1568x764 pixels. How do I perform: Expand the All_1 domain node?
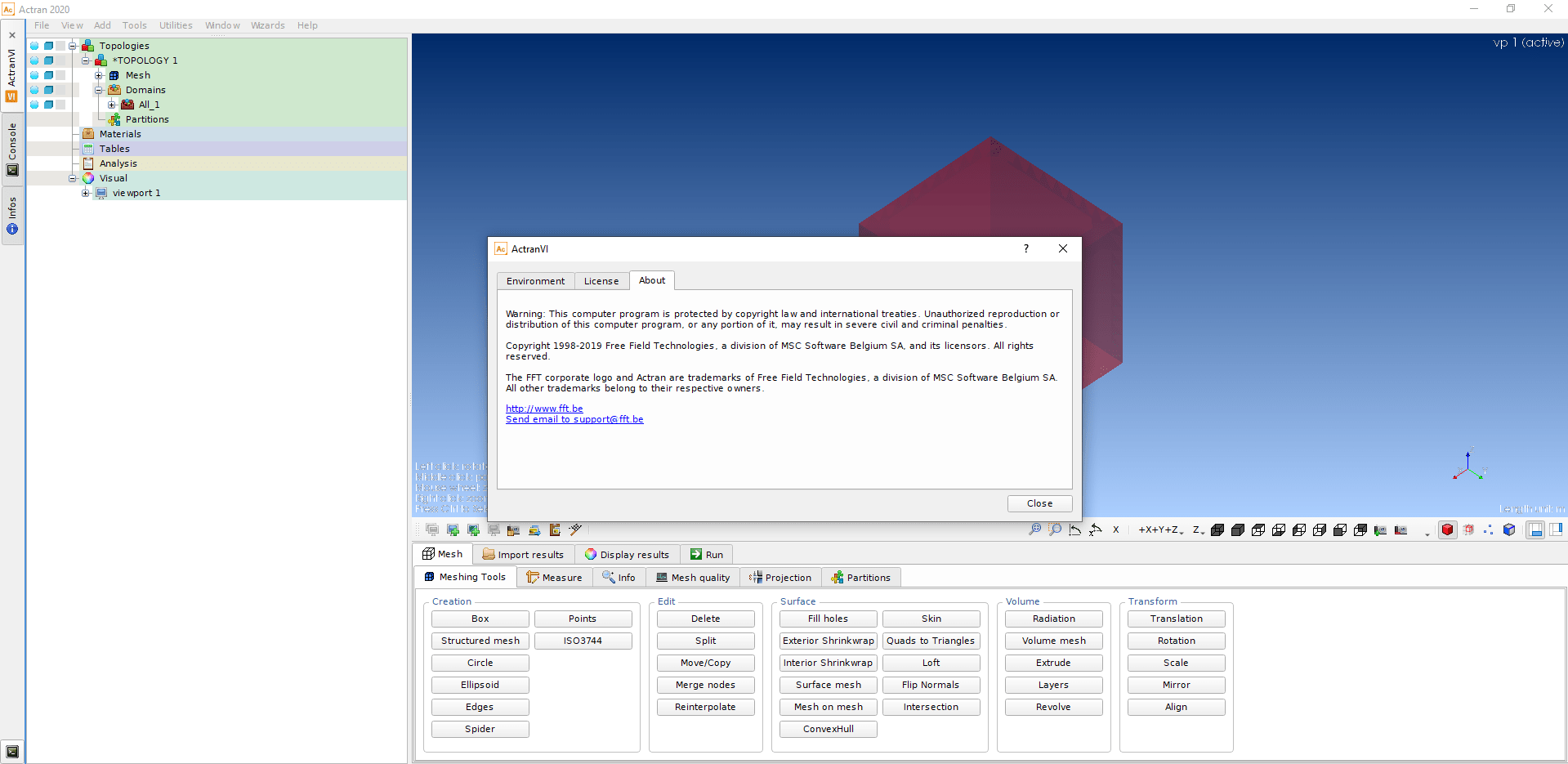coord(112,105)
